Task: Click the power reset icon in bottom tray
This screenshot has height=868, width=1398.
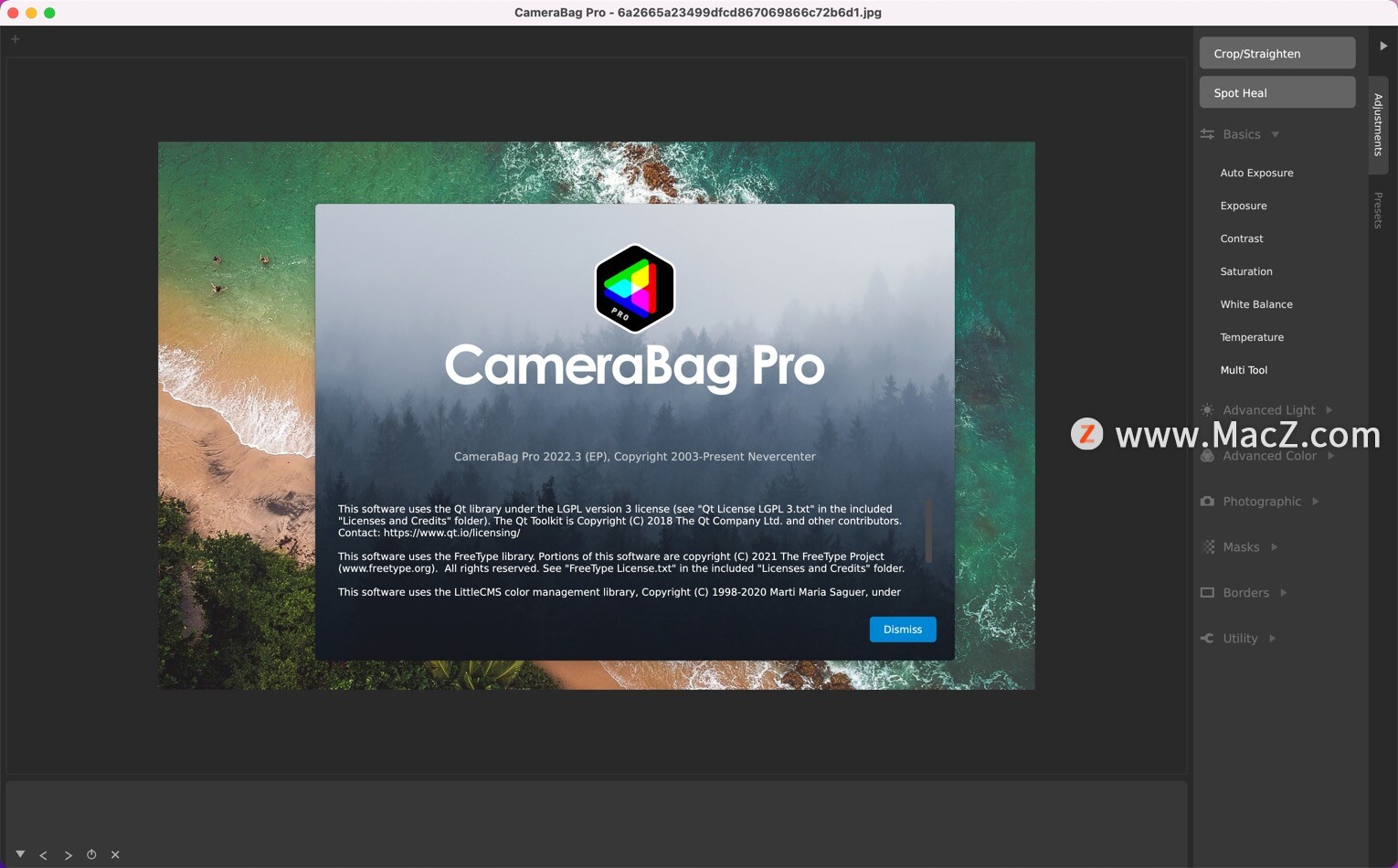Action: pyautogui.click(x=91, y=854)
